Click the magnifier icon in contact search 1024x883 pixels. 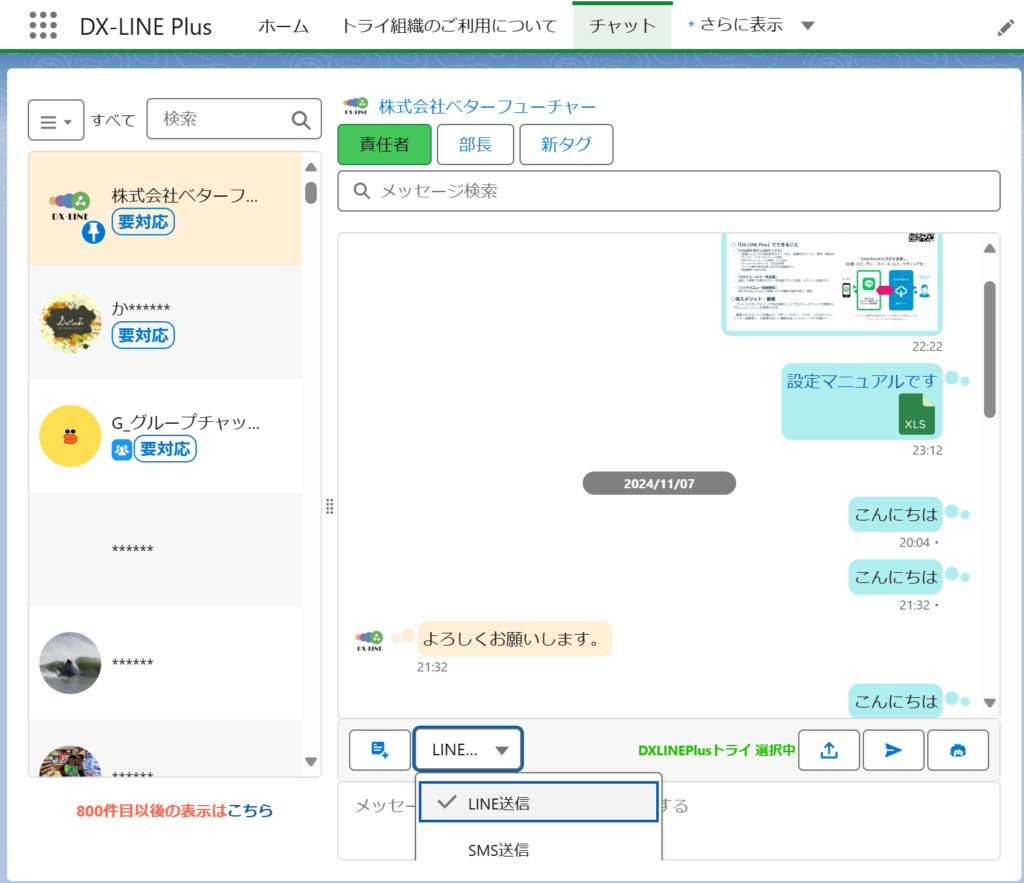[301, 120]
